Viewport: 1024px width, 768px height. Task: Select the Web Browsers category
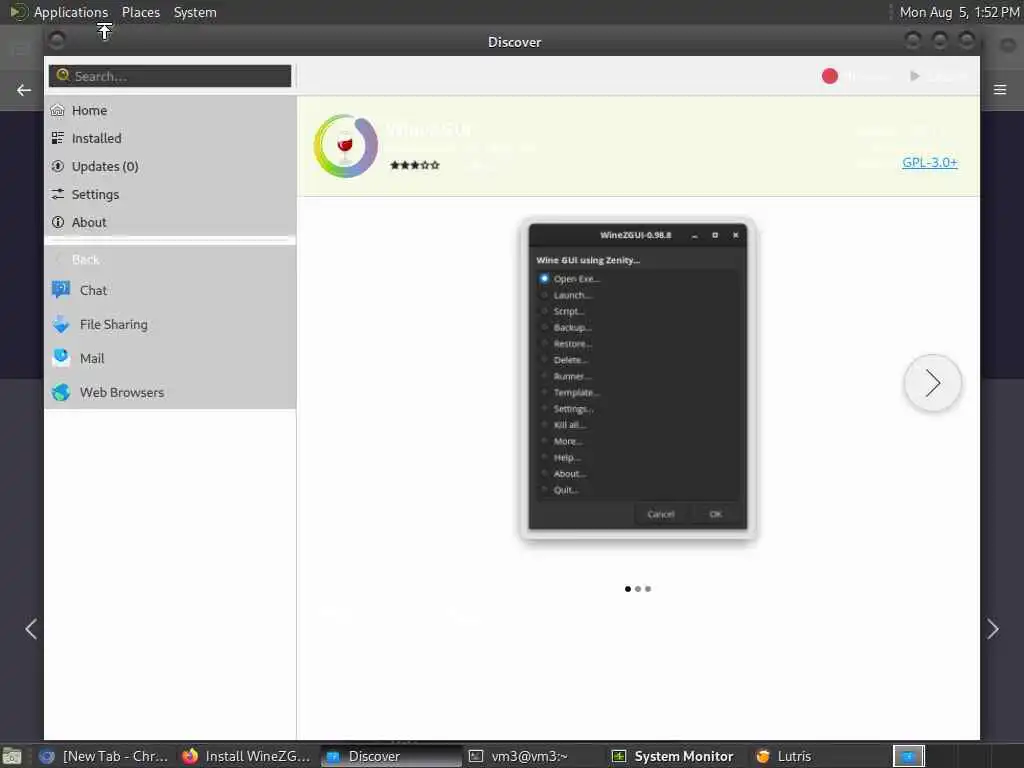[x=170, y=392]
